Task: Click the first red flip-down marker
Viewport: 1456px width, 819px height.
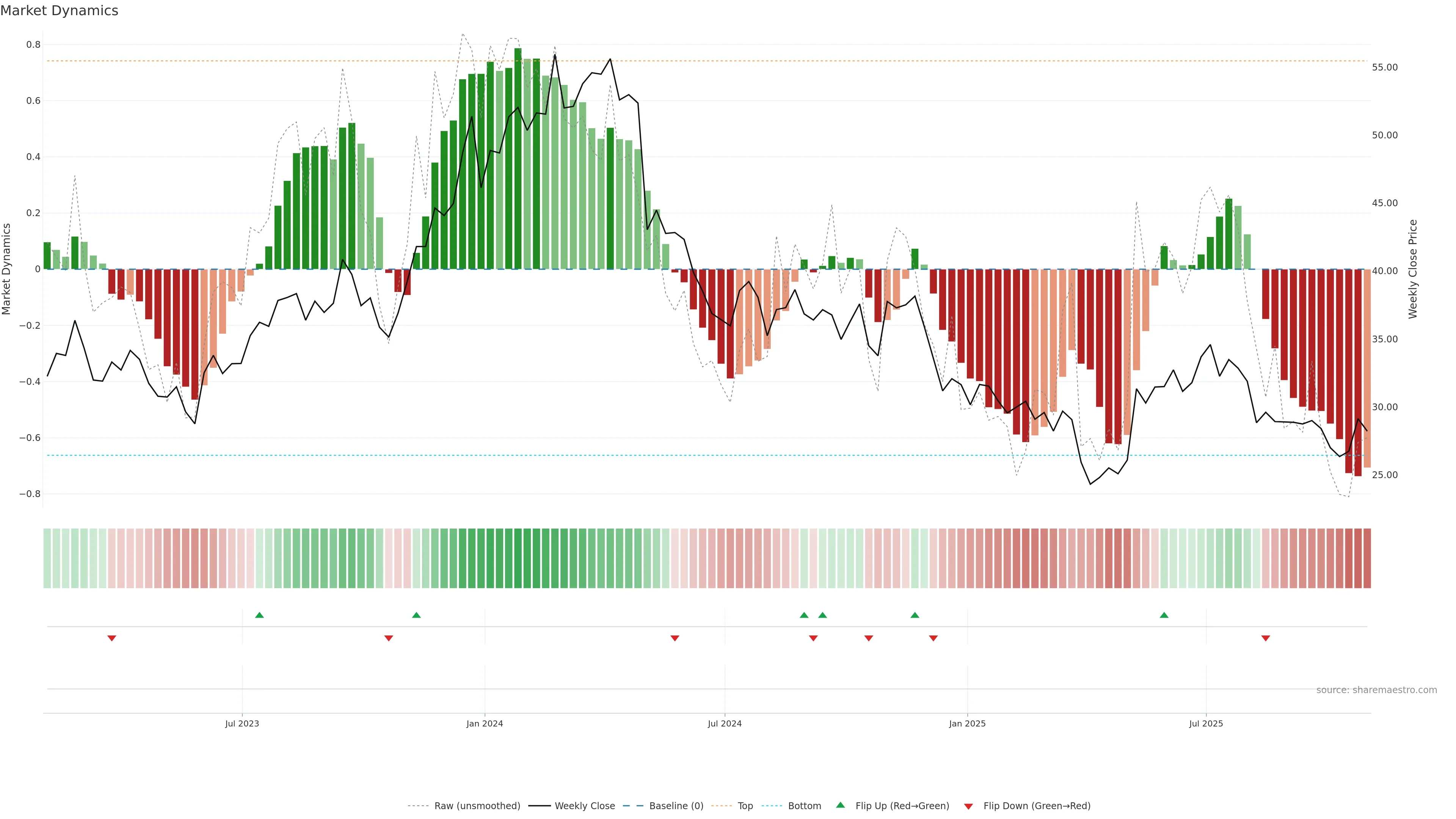Action: [x=112, y=638]
